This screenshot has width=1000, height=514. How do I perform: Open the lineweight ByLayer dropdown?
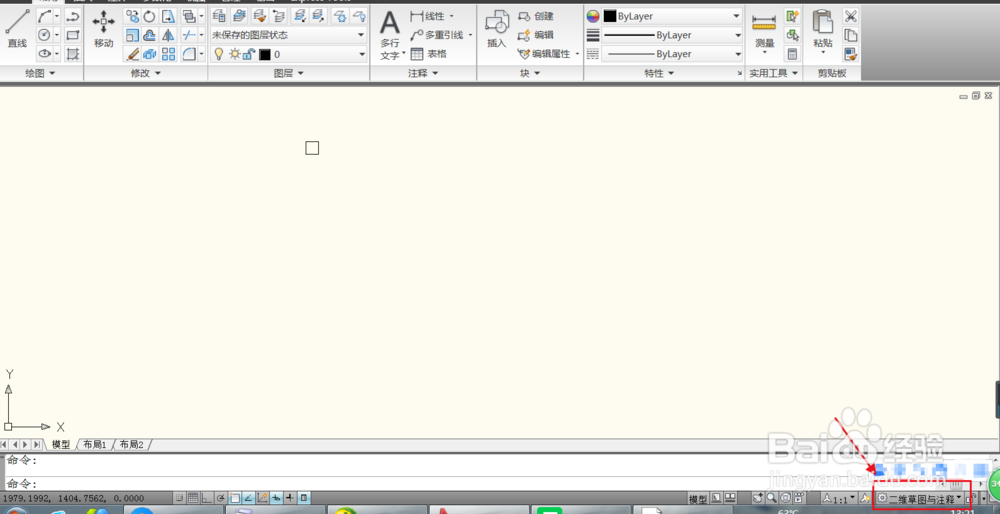coord(673,35)
